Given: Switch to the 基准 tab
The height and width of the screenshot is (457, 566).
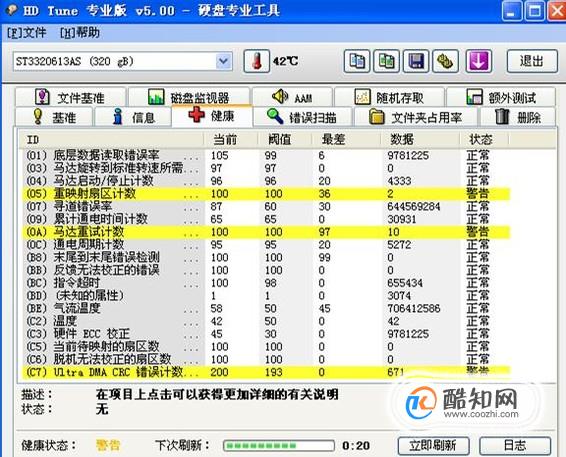Looking at the screenshot, I should 54,117.
